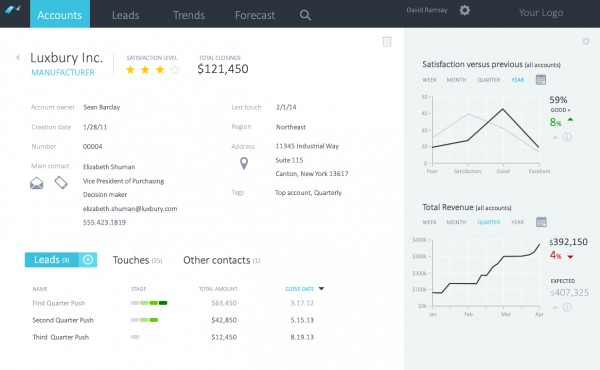Select the Leads (3) section tab
This screenshot has width=600, height=370.
click(52, 260)
